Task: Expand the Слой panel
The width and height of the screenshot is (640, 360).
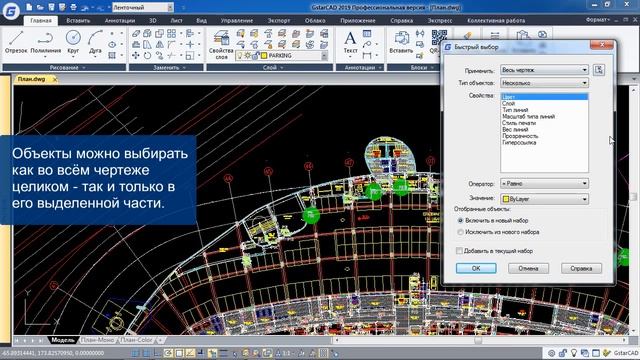Action: pyautogui.click(x=270, y=67)
